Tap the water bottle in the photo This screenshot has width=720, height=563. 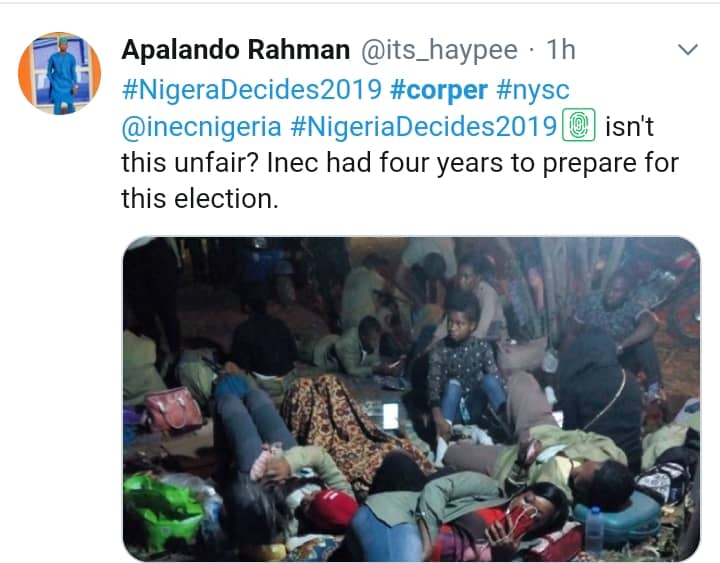[595, 528]
